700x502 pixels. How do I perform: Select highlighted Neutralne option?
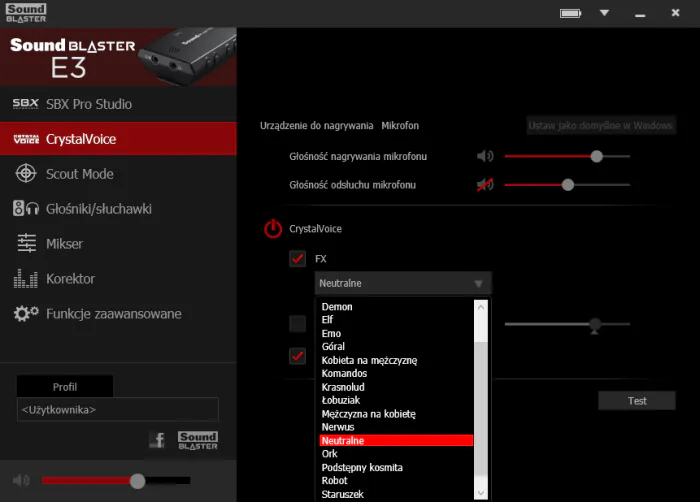(x=396, y=440)
